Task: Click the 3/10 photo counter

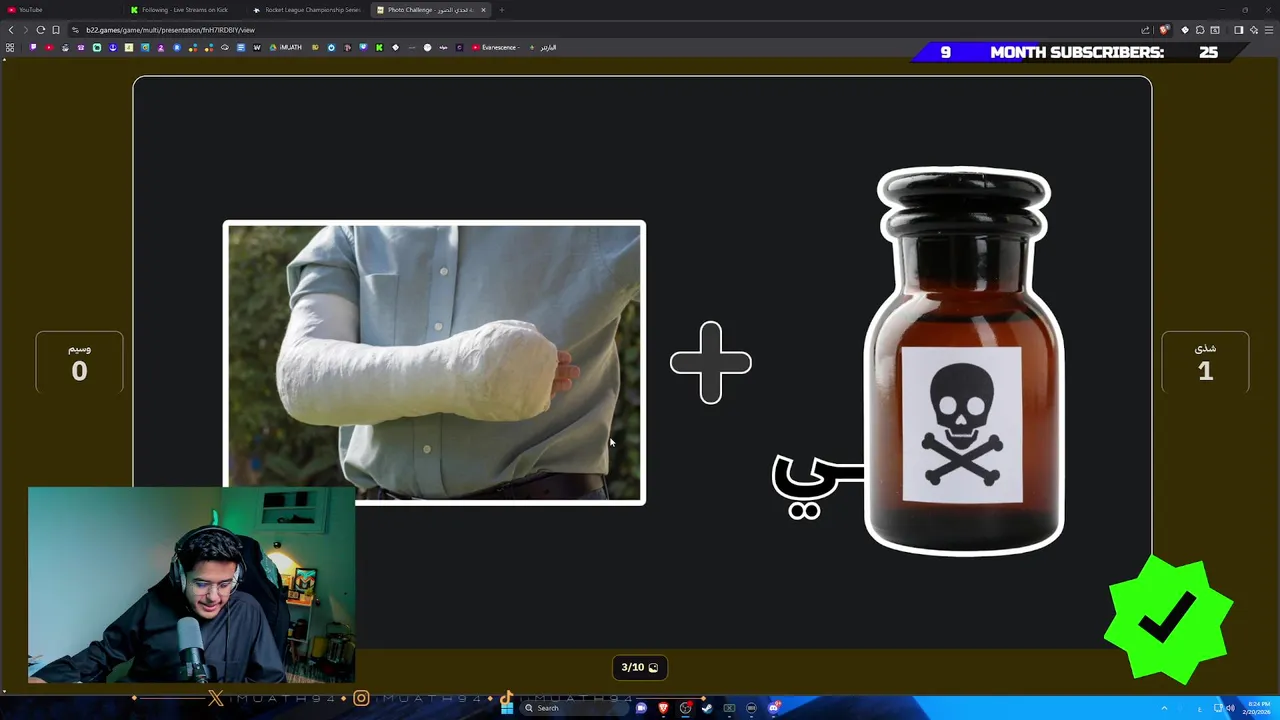Action: [640, 667]
